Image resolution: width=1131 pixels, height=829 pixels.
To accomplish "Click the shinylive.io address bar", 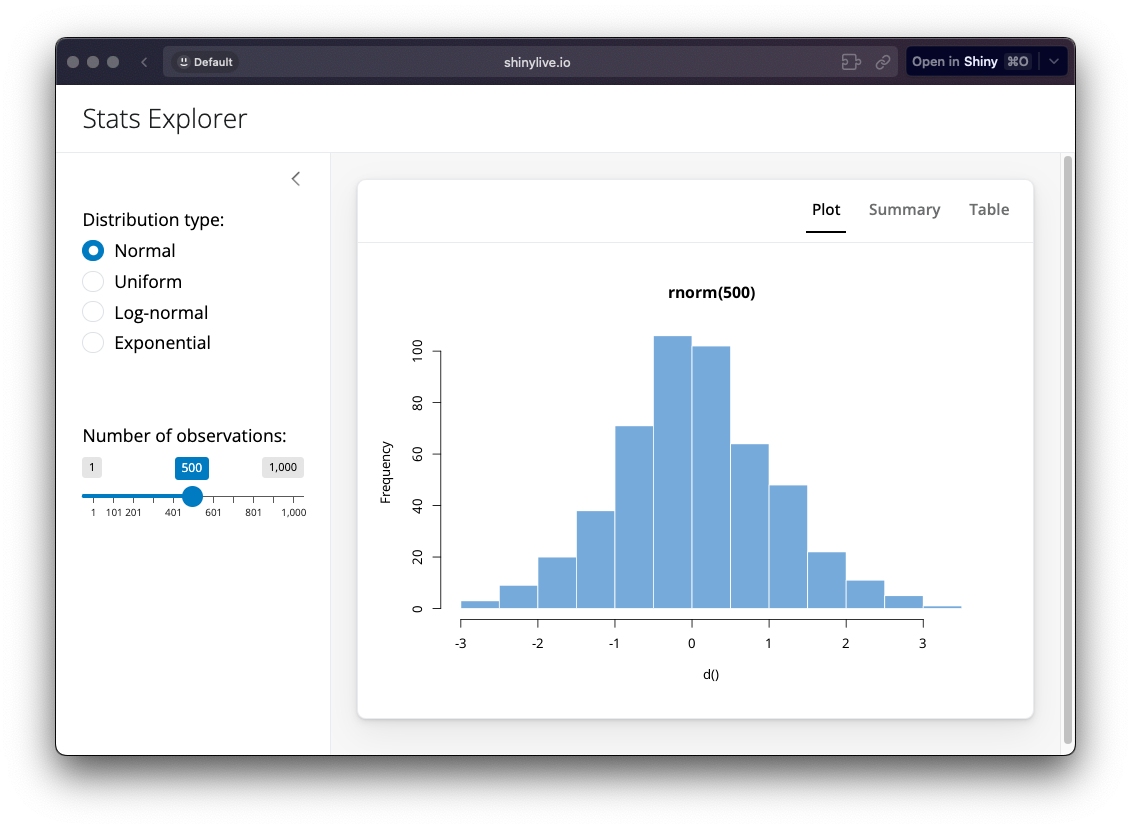I will [x=538, y=62].
